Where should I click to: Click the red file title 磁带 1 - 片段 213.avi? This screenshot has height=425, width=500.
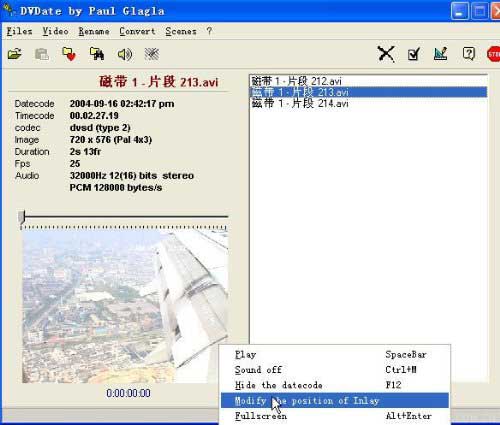pos(159,82)
